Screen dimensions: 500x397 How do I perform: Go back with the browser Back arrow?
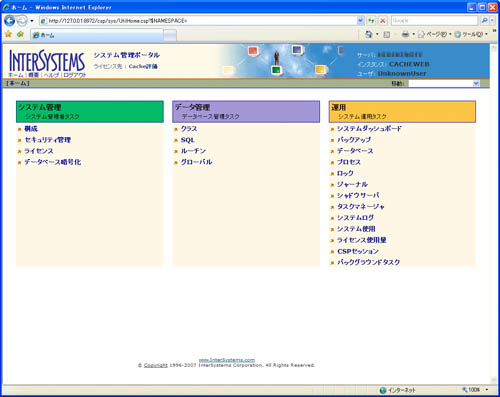[x=9, y=21]
